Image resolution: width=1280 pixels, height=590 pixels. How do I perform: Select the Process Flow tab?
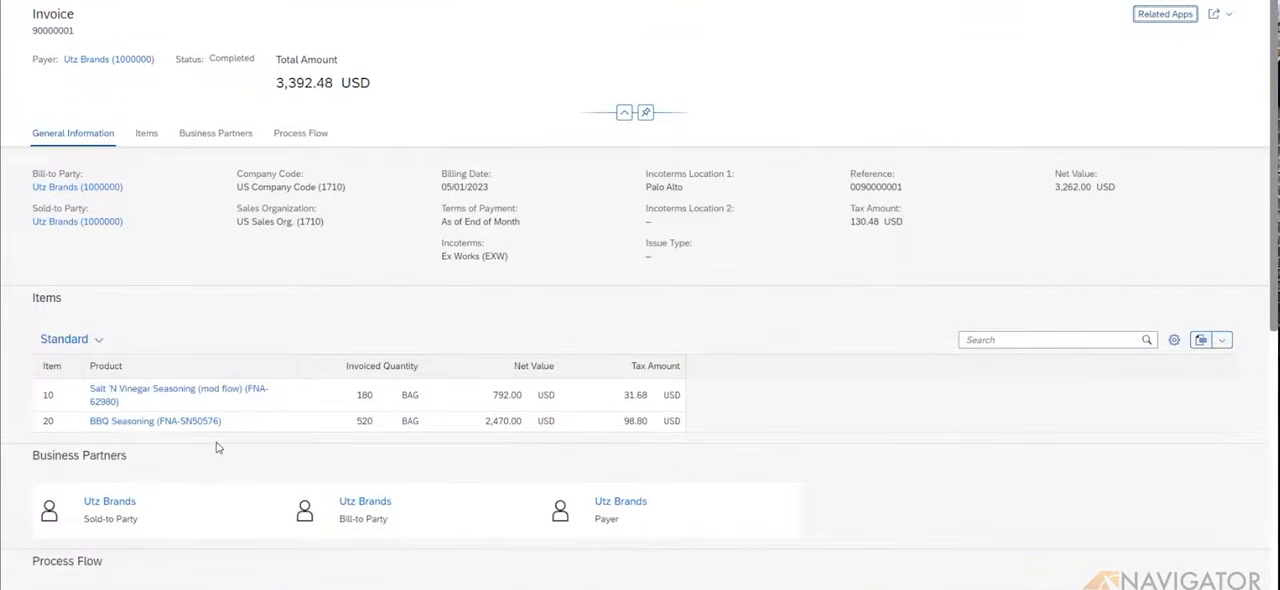pos(301,133)
